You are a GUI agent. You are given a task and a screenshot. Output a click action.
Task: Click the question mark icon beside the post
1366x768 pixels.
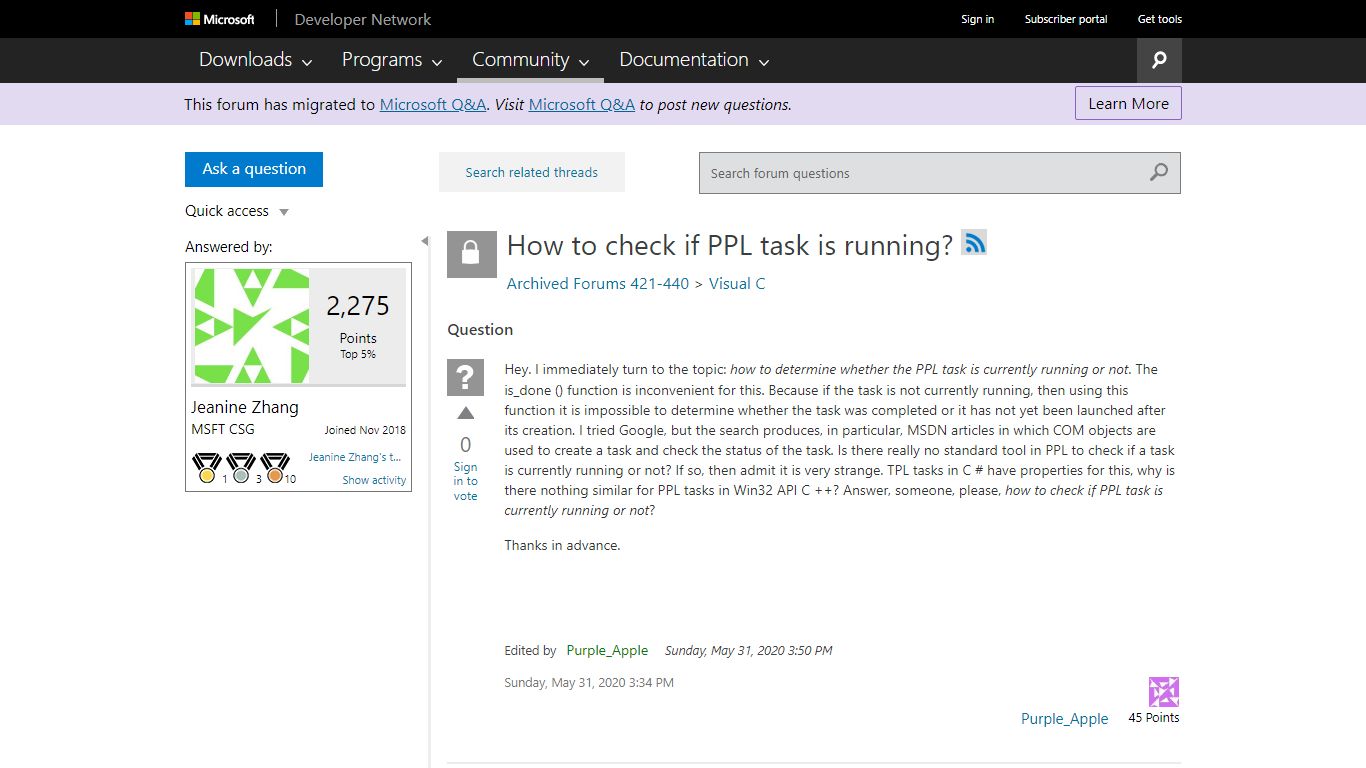coord(465,378)
